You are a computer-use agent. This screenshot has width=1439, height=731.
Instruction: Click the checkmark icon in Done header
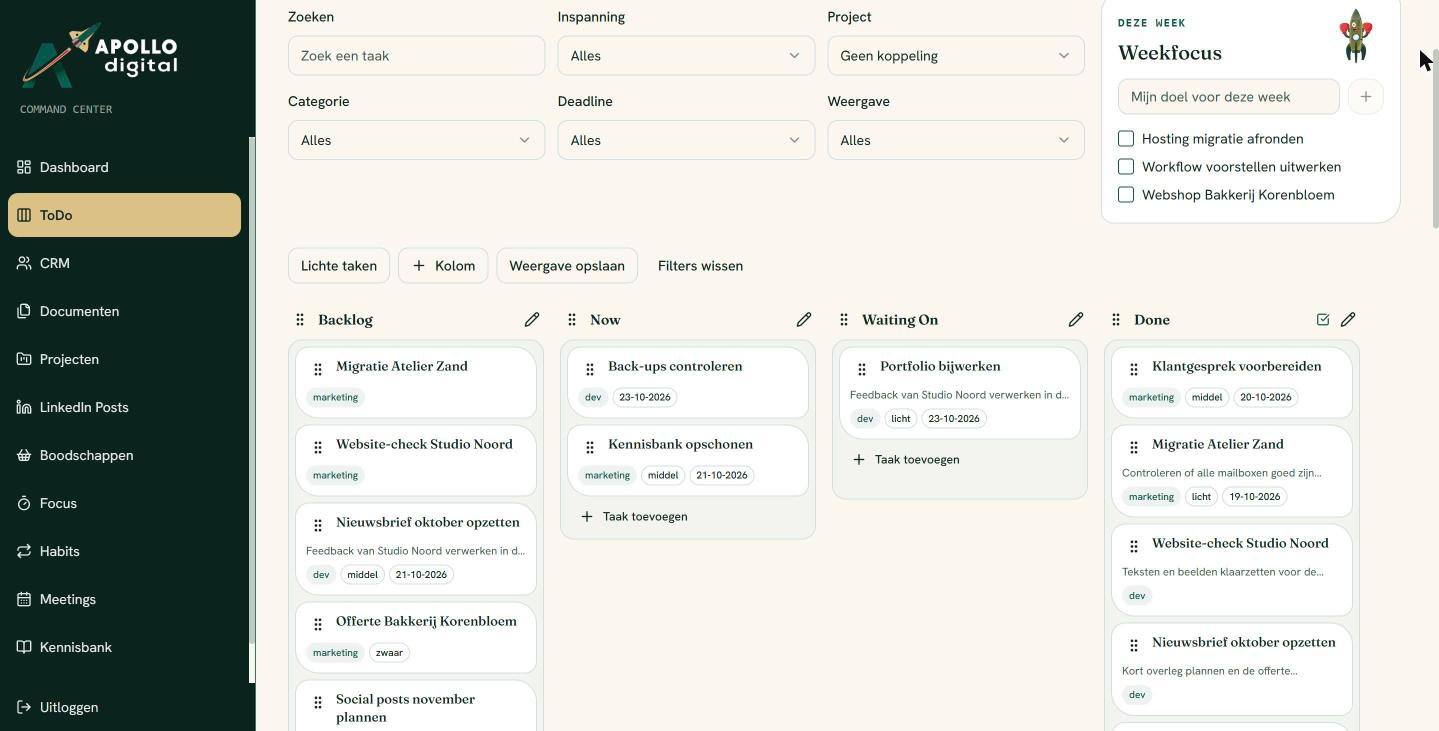click(1323, 320)
